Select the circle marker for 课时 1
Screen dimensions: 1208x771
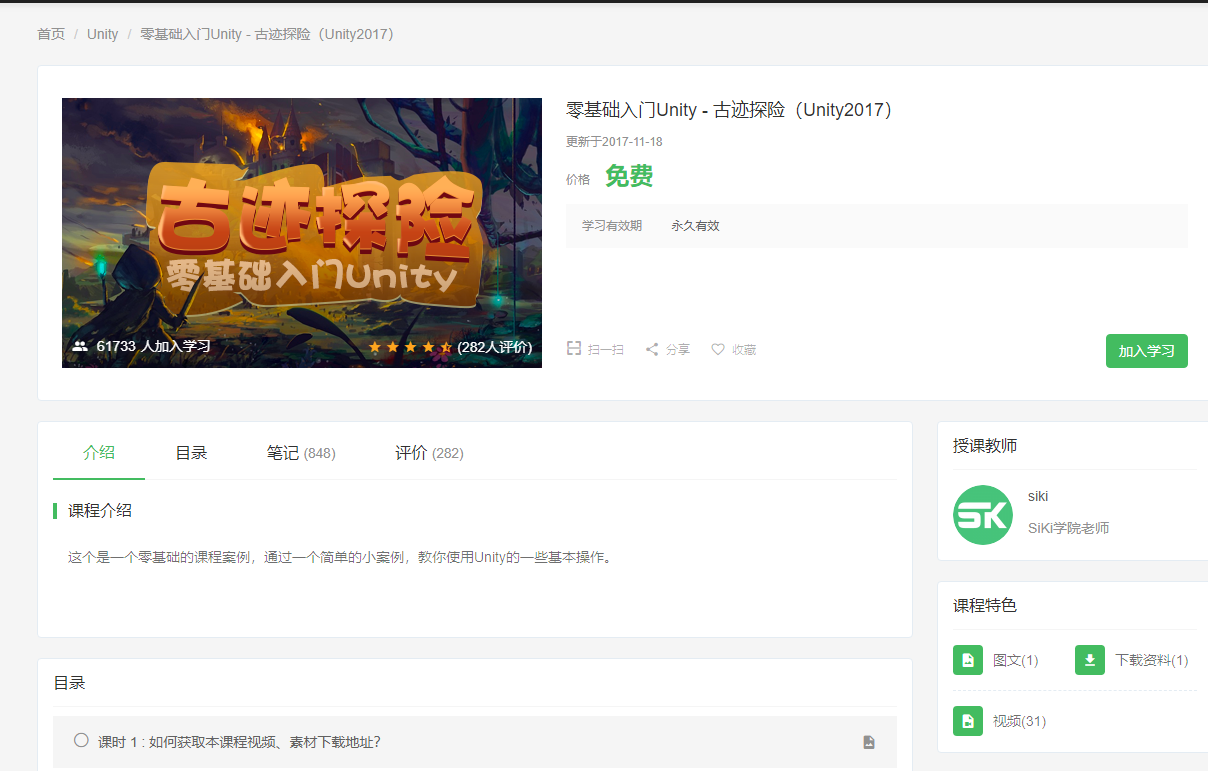tap(81, 740)
